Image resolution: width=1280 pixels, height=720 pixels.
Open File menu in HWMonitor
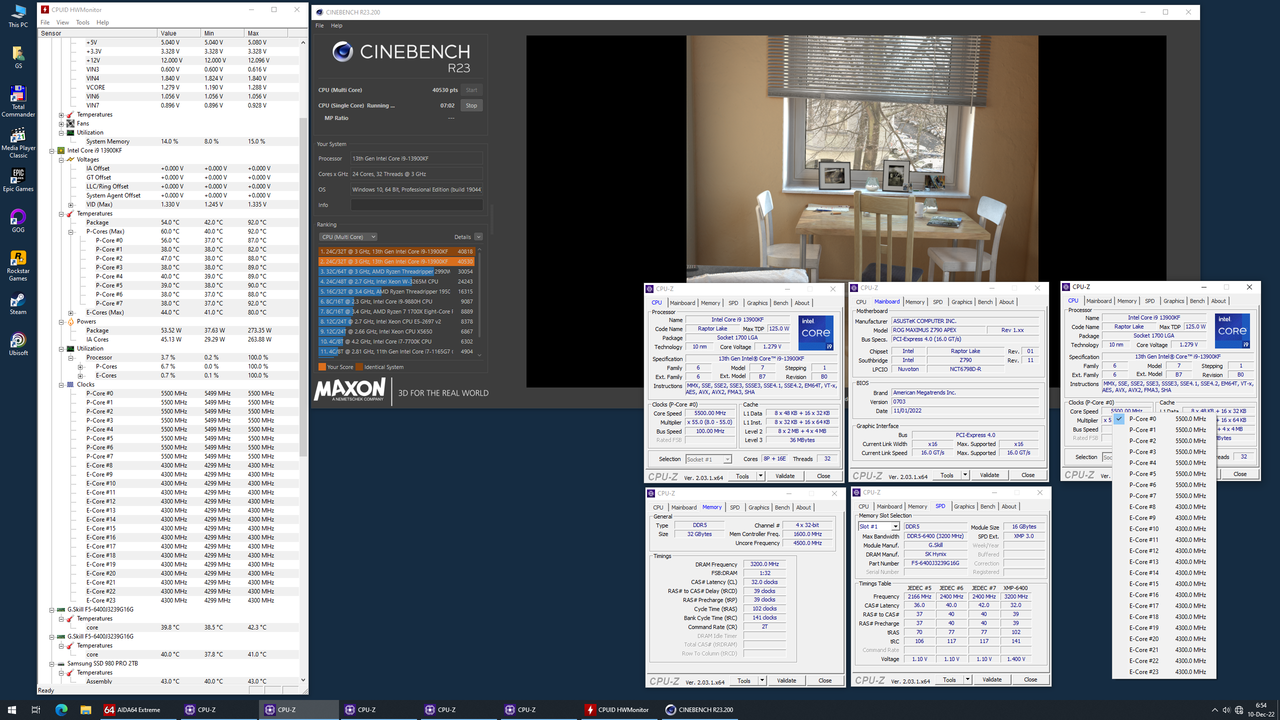click(45, 22)
